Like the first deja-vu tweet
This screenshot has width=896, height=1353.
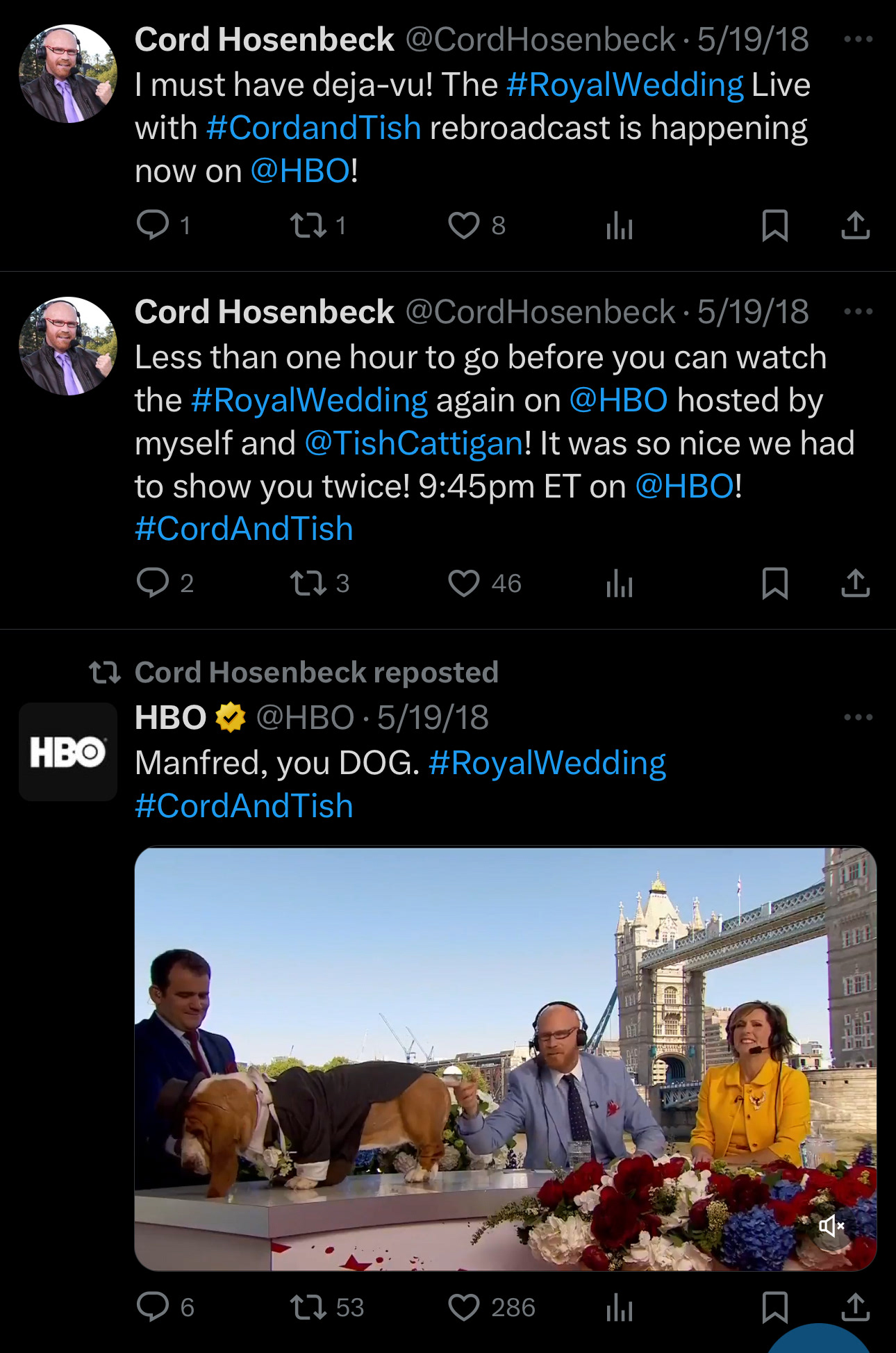click(464, 226)
